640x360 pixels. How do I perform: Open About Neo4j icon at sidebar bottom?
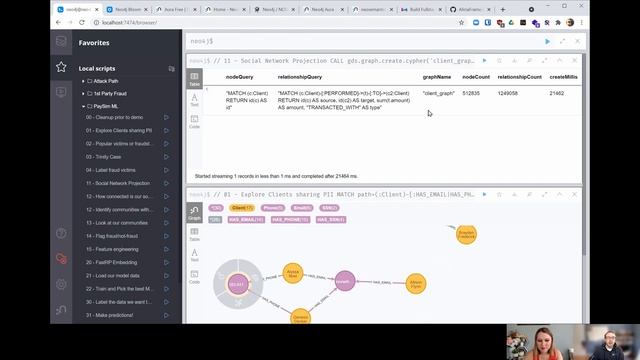61,310
